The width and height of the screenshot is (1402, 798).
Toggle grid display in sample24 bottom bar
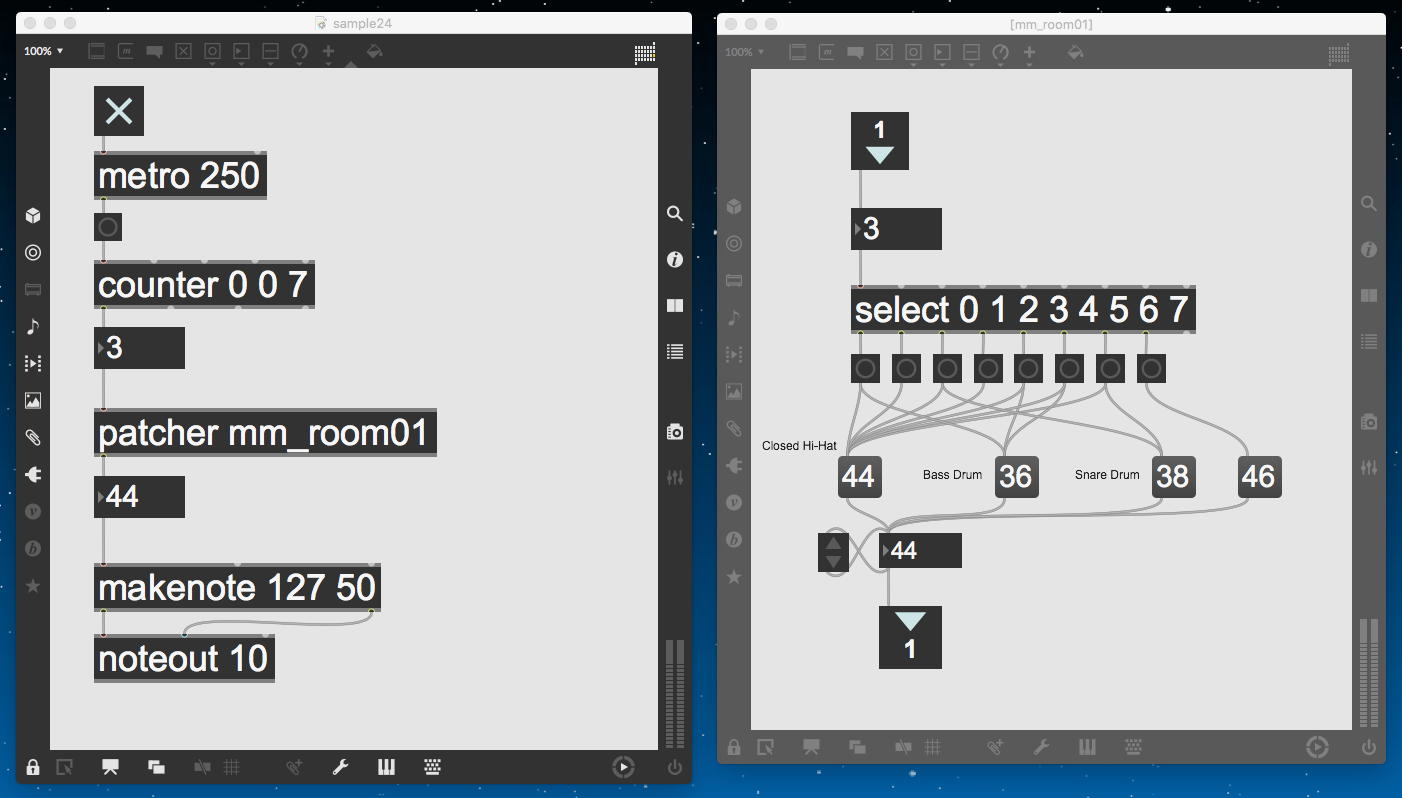(x=232, y=767)
